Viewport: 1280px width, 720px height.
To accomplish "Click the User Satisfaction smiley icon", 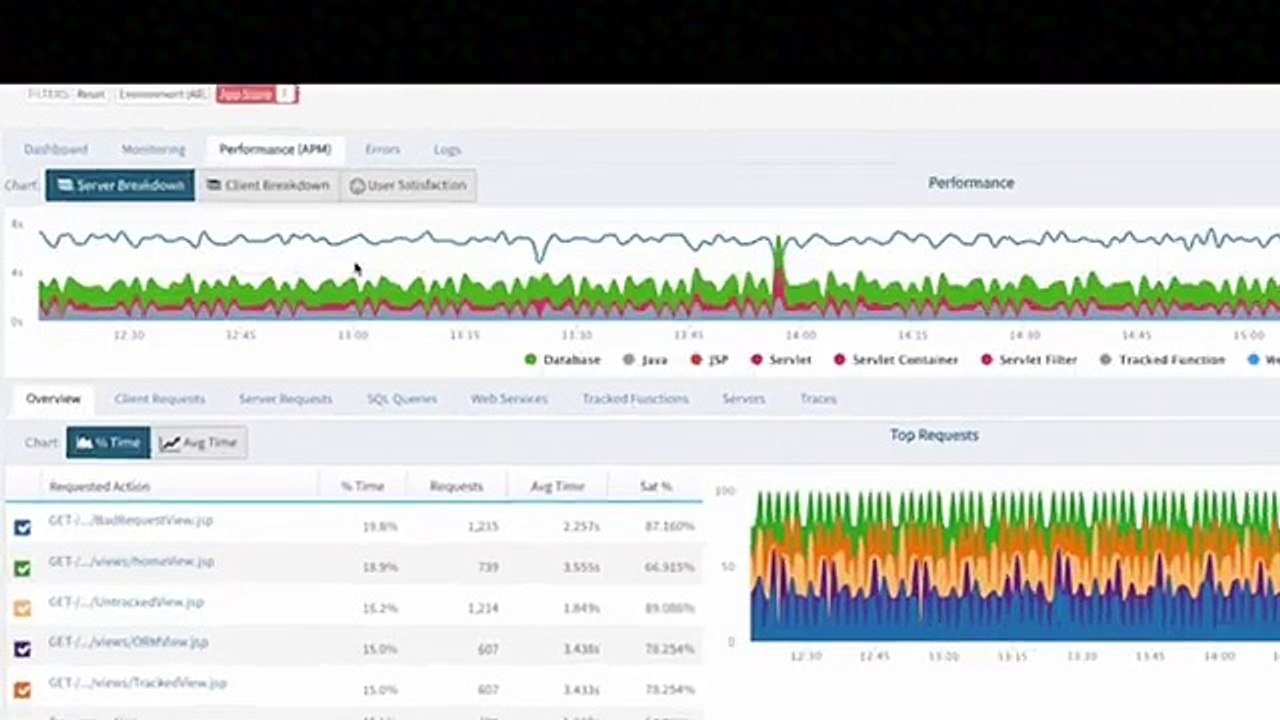I will coord(357,186).
